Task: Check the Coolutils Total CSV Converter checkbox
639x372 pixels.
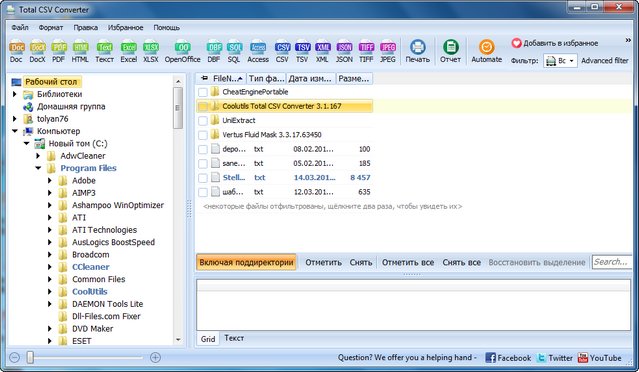Action: [203, 106]
